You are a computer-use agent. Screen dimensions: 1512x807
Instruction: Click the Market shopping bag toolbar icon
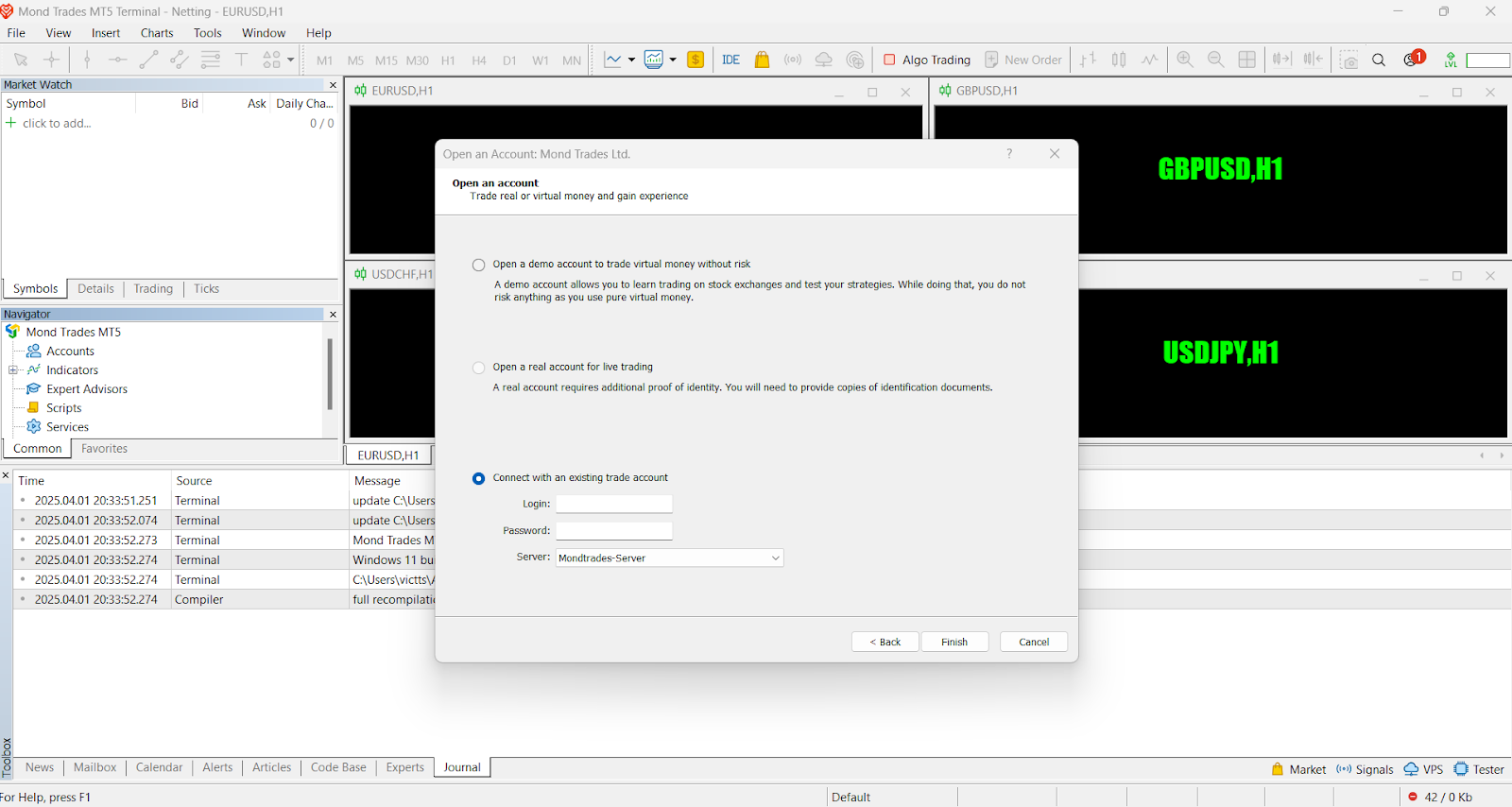point(762,60)
